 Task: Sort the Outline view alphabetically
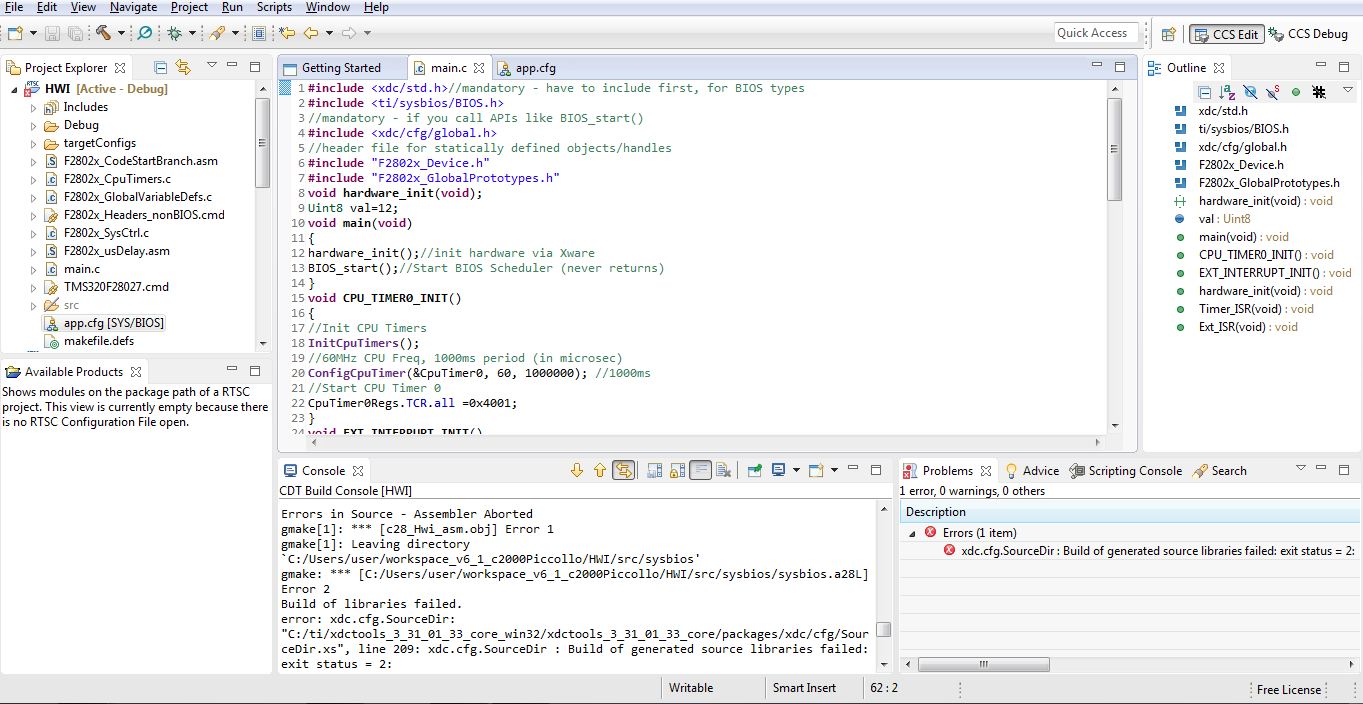(1227, 92)
